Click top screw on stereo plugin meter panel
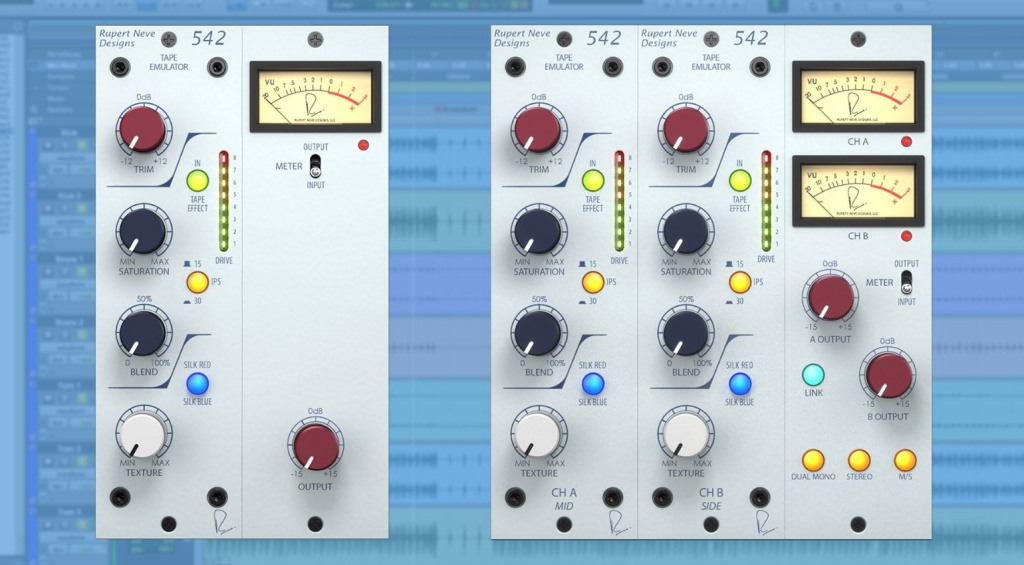This screenshot has height=565, width=1024. 858,40
